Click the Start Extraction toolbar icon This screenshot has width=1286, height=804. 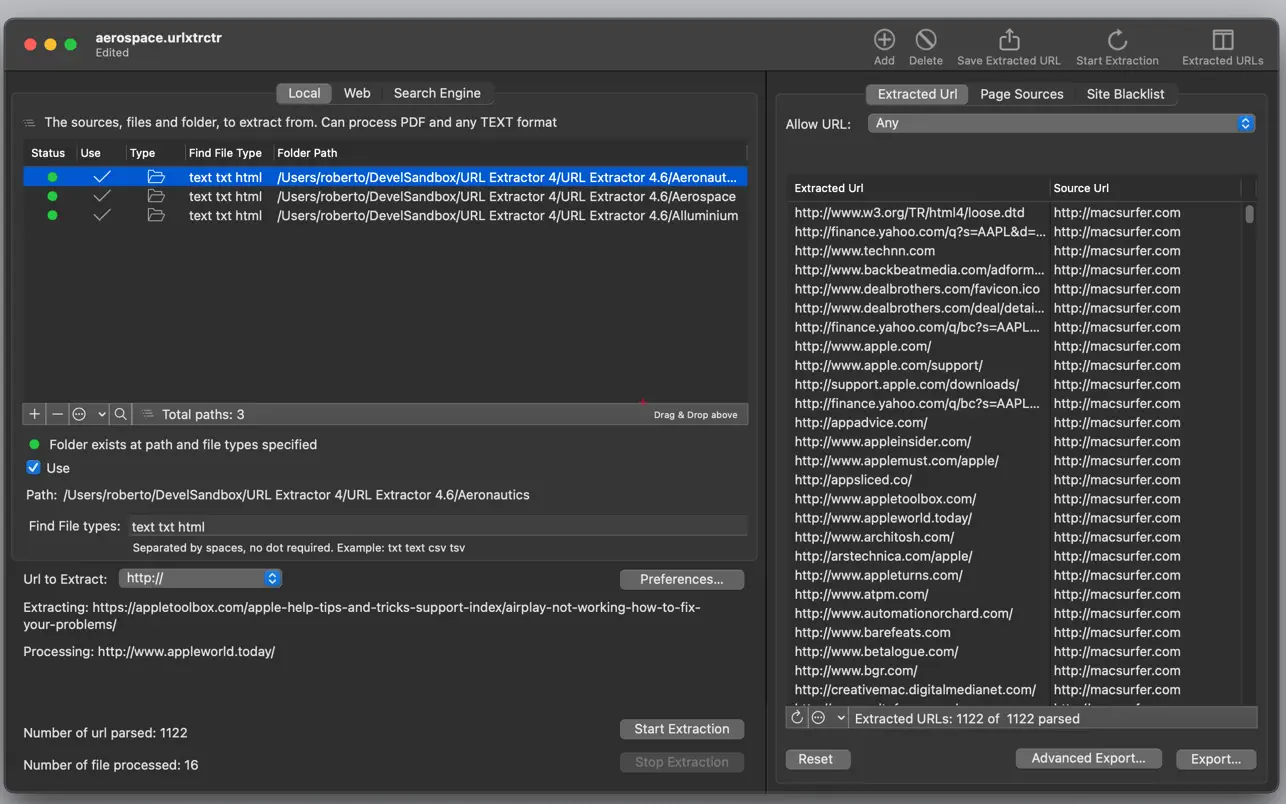1117,40
